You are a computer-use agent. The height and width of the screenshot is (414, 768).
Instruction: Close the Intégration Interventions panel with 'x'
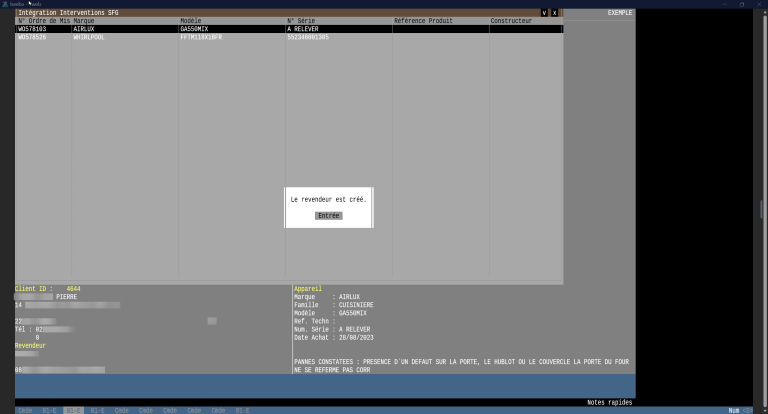tap(554, 13)
